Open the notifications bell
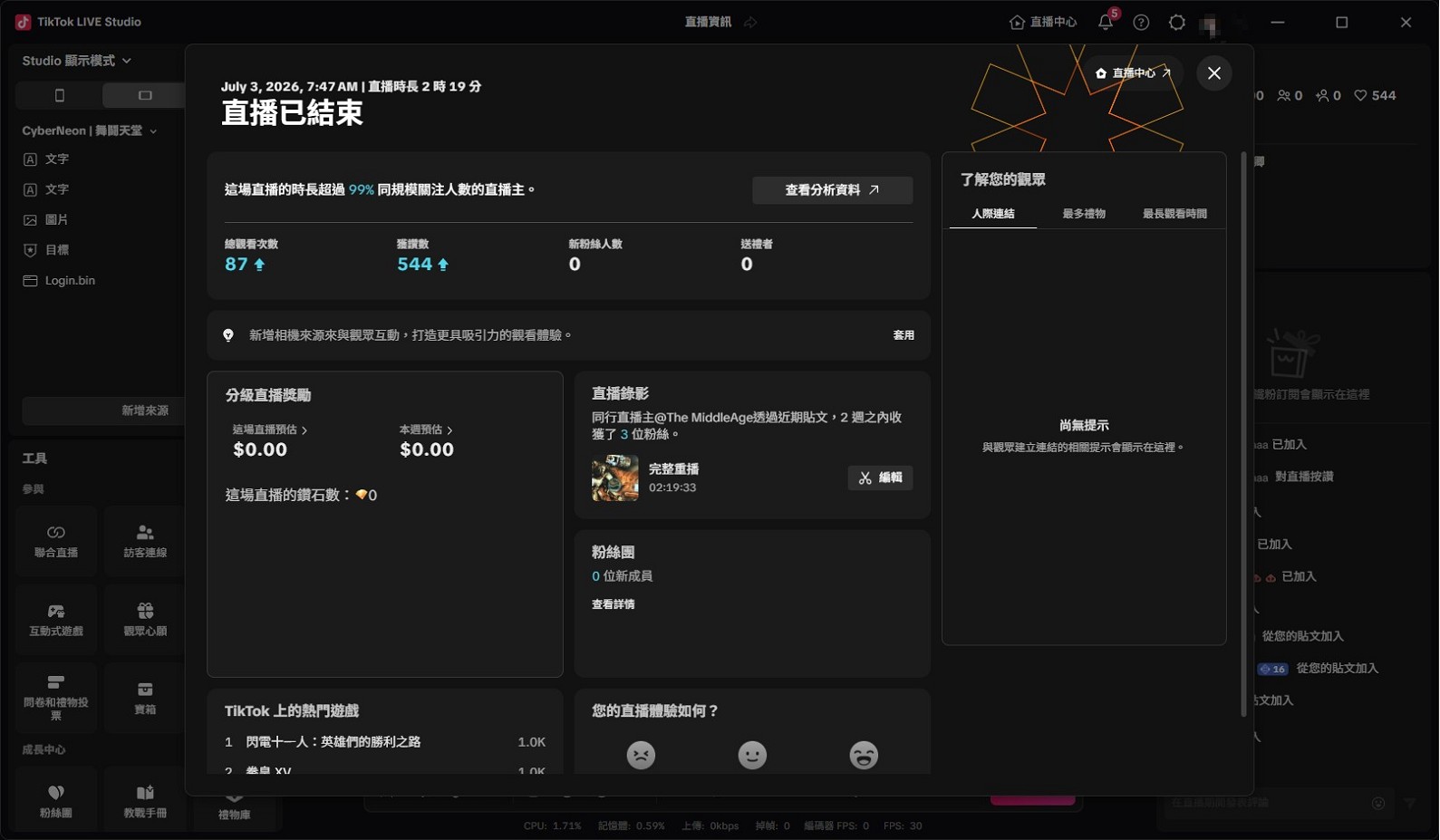Image resolution: width=1440 pixels, height=840 pixels. [1106, 23]
